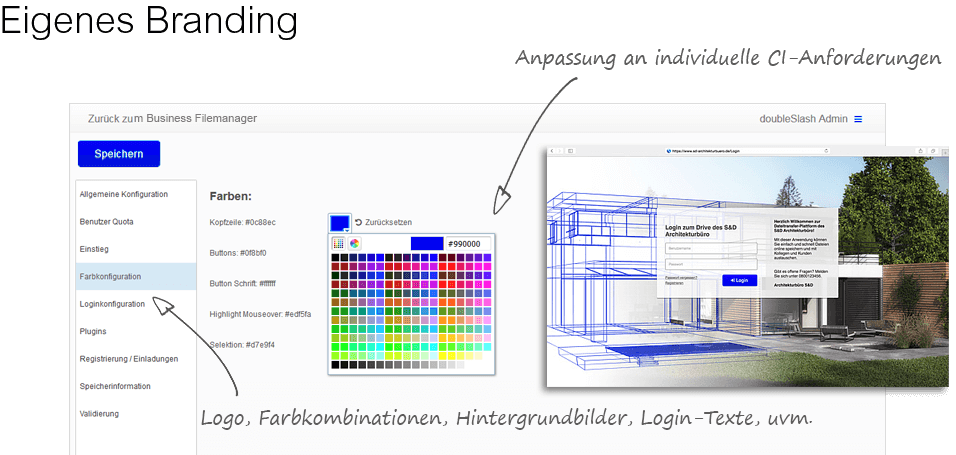Click the Farben: heading
Image resolution: width=956 pixels, height=455 pixels.
pyautogui.click(x=231, y=196)
